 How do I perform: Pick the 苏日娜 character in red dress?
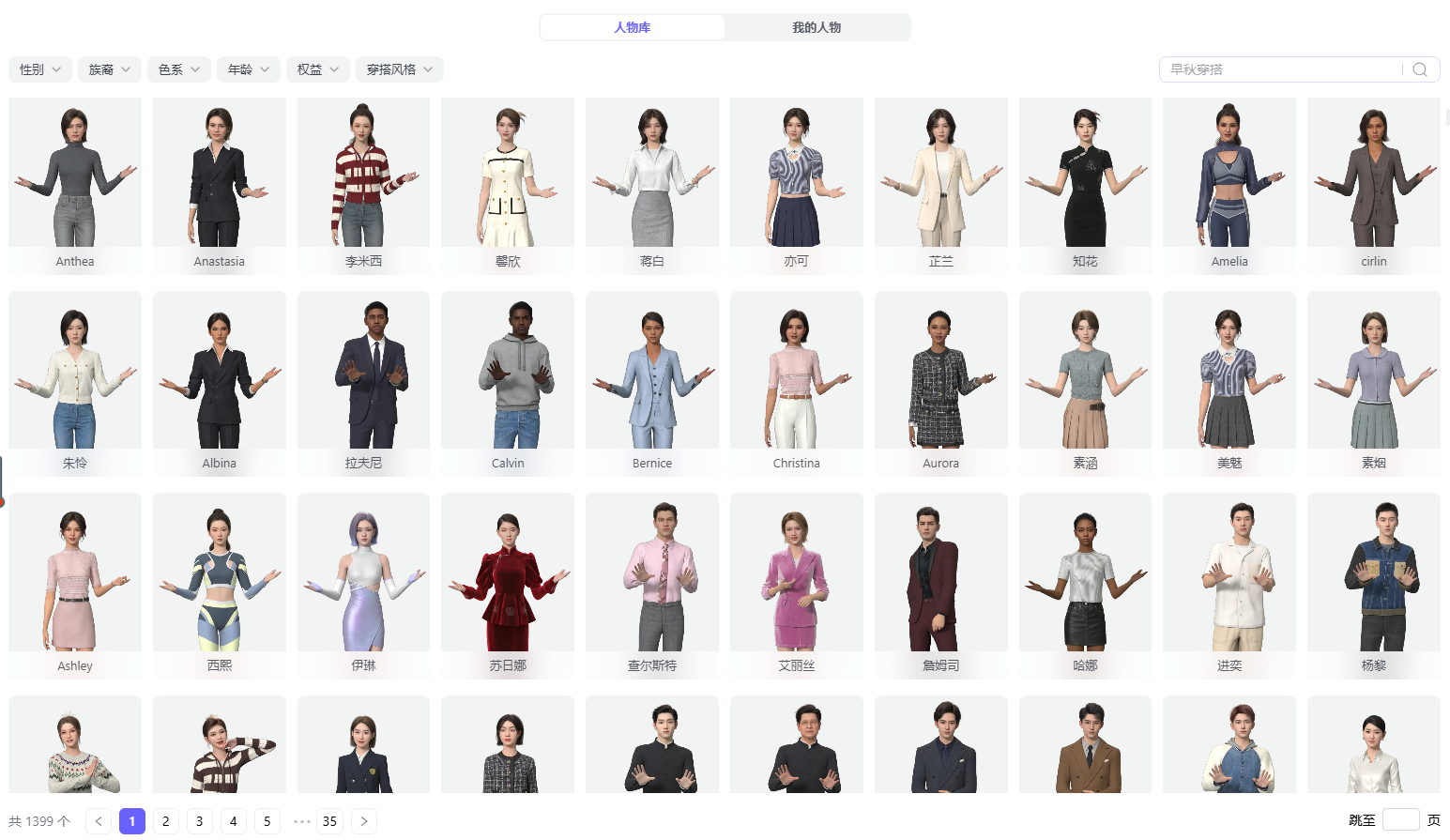coord(508,577)
